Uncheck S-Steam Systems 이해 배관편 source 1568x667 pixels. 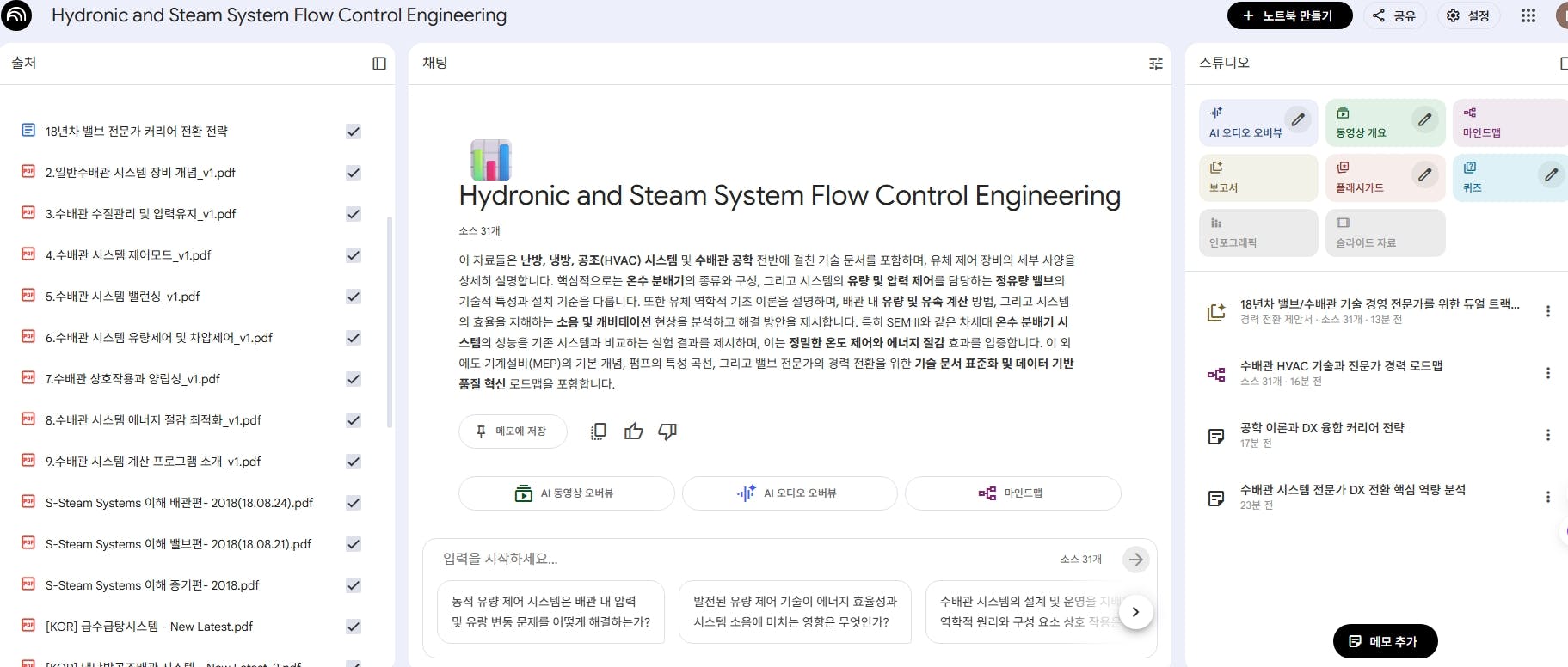pyautogui.click(x=354, y=503)
